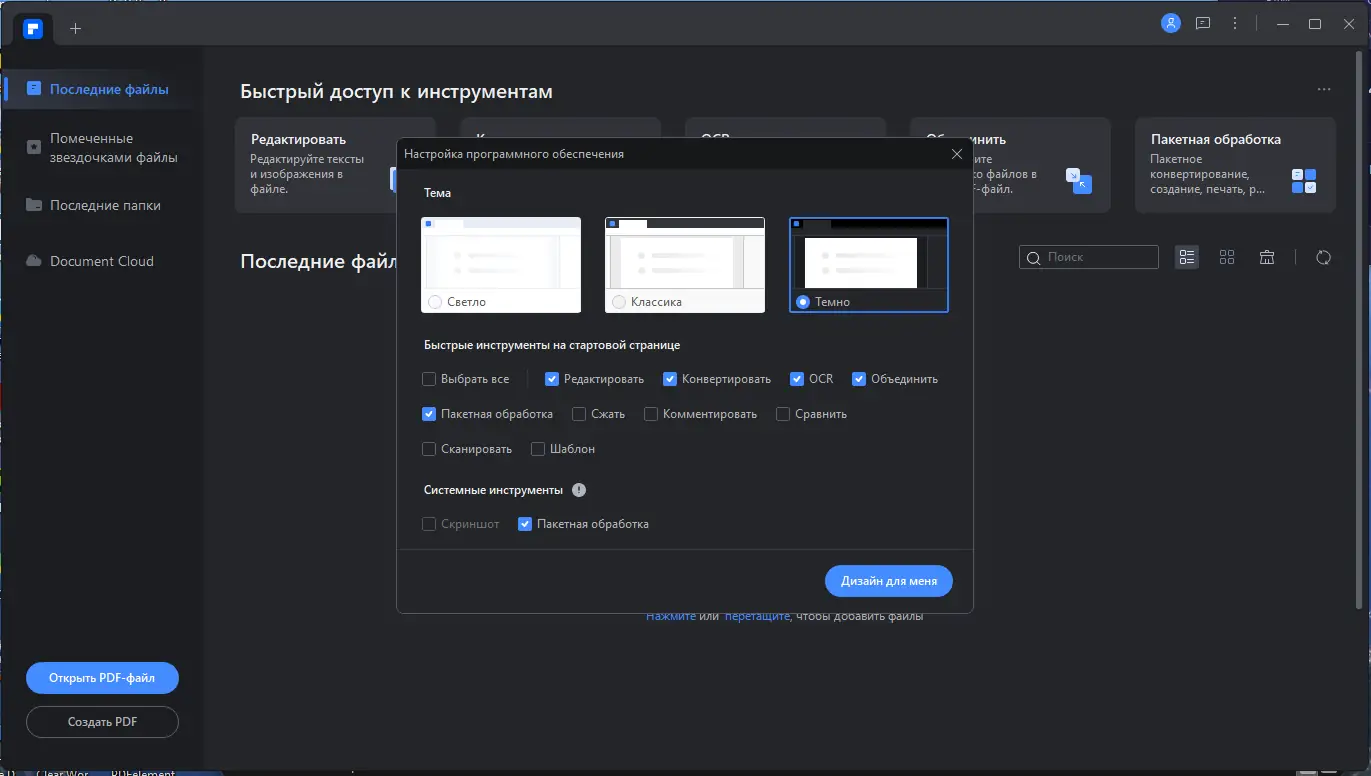This screenshot has width=1371, height=776.
Task: Uncheck the Редактировать checkbox
Action: click(x=552, y=379)
